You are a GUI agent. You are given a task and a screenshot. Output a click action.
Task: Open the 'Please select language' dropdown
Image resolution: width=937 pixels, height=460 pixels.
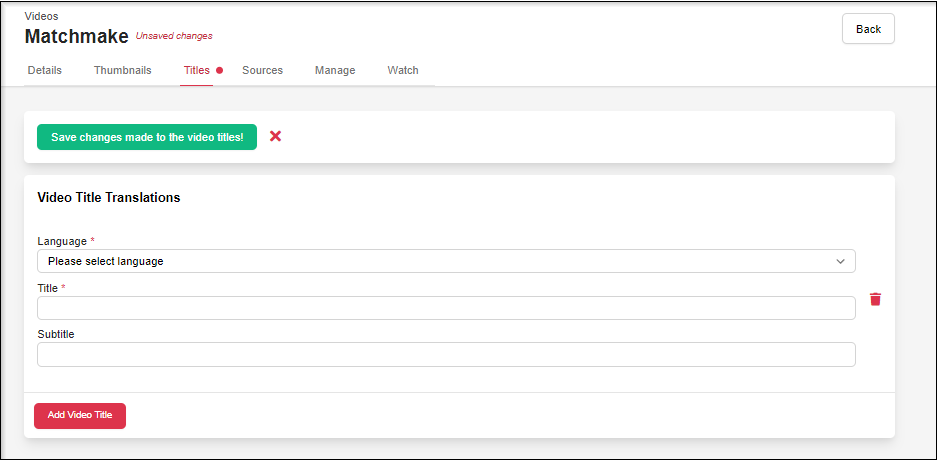(445, 262)
